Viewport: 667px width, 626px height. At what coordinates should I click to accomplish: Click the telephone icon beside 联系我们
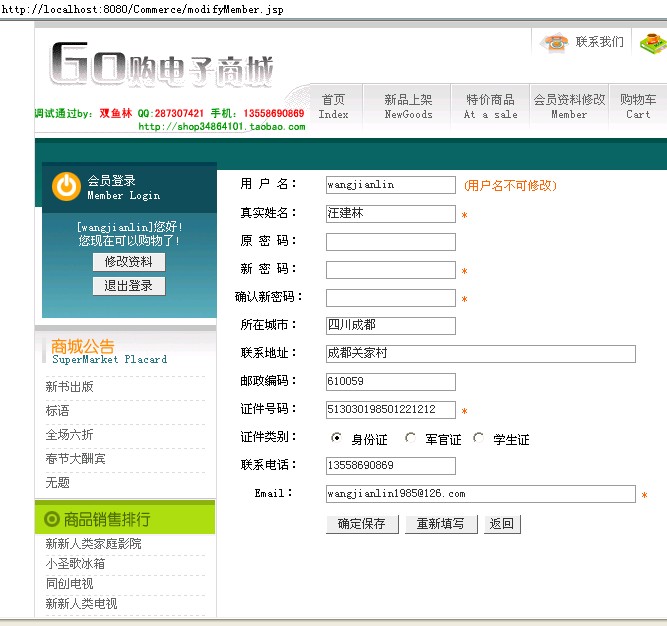tap(555, 42)
